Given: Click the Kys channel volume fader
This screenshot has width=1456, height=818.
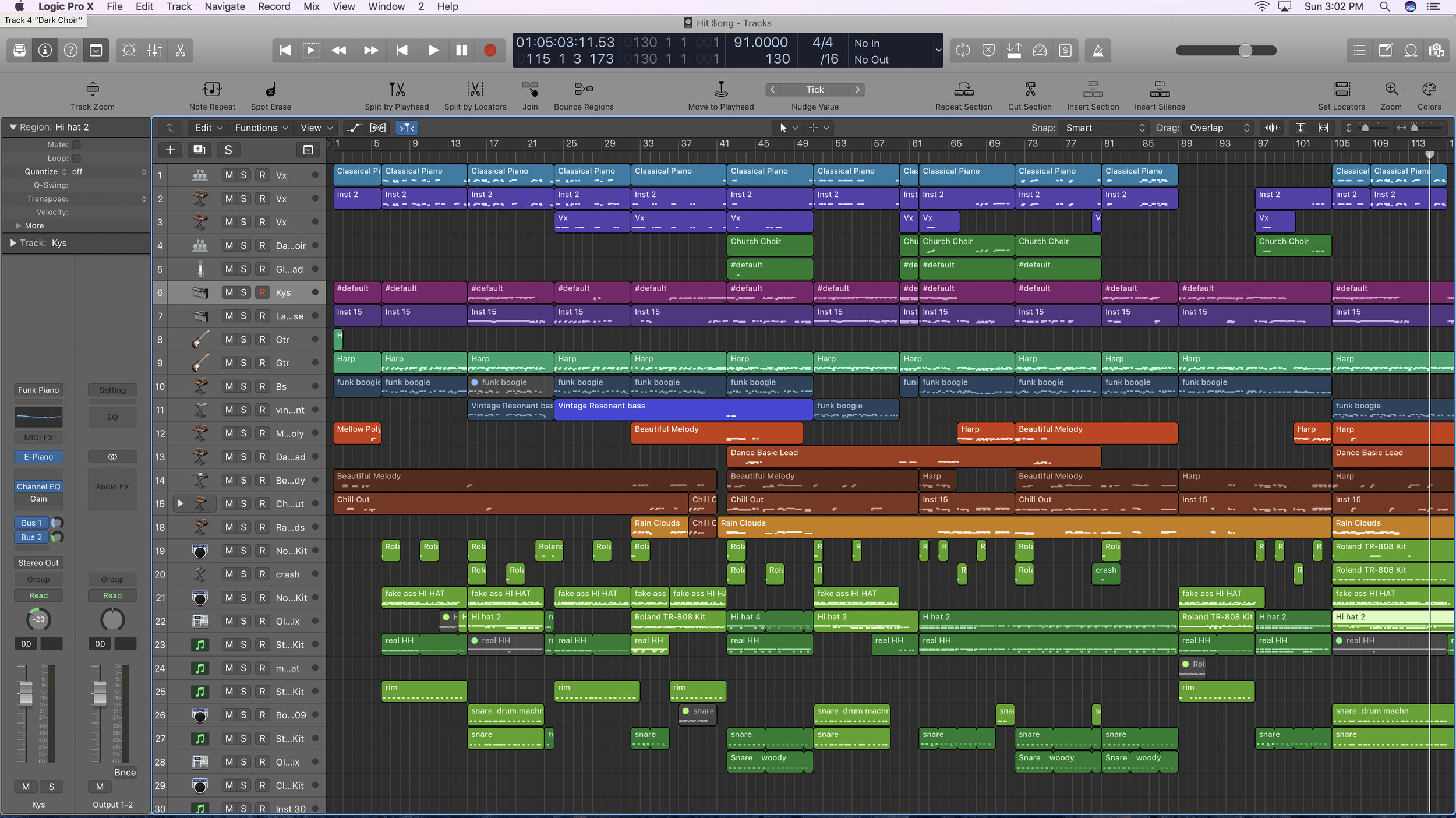Looking at the screenshot, I should point(26,692).
